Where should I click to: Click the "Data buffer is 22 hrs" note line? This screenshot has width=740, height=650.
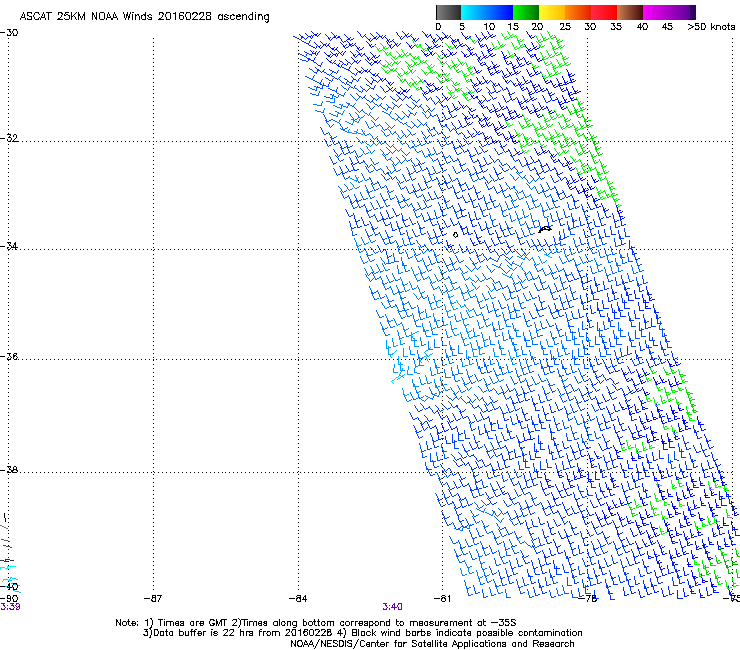362,633
